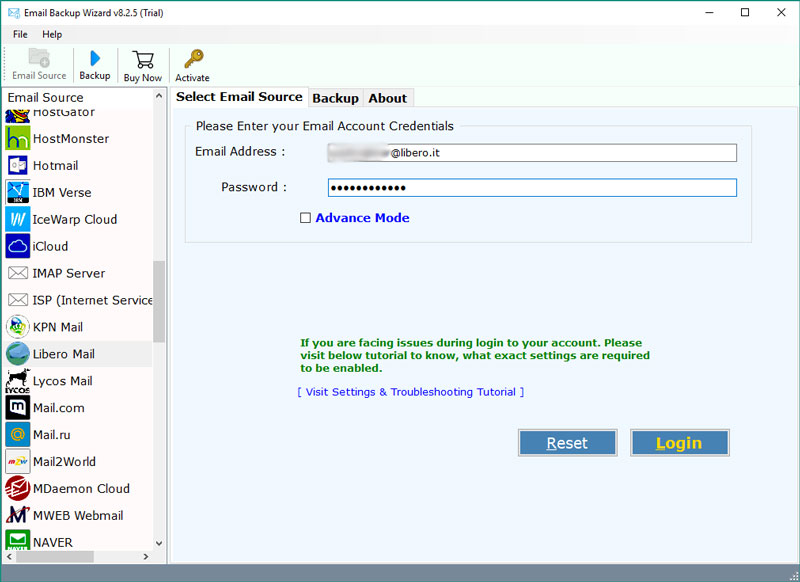Click the Email Source panel header
The image size is (800, 582).
(x=45, y=97)
